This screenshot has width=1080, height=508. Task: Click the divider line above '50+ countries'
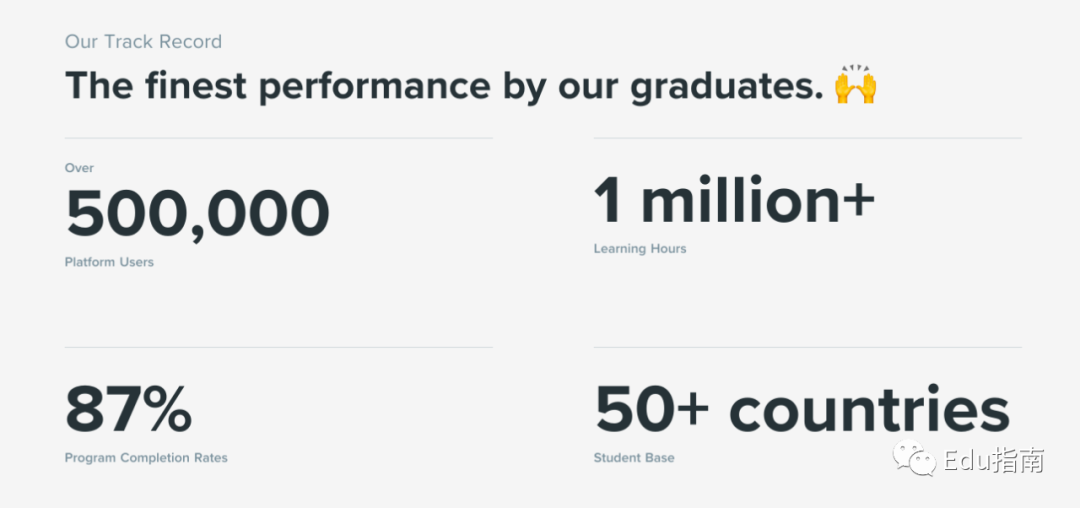coord(807,347)
